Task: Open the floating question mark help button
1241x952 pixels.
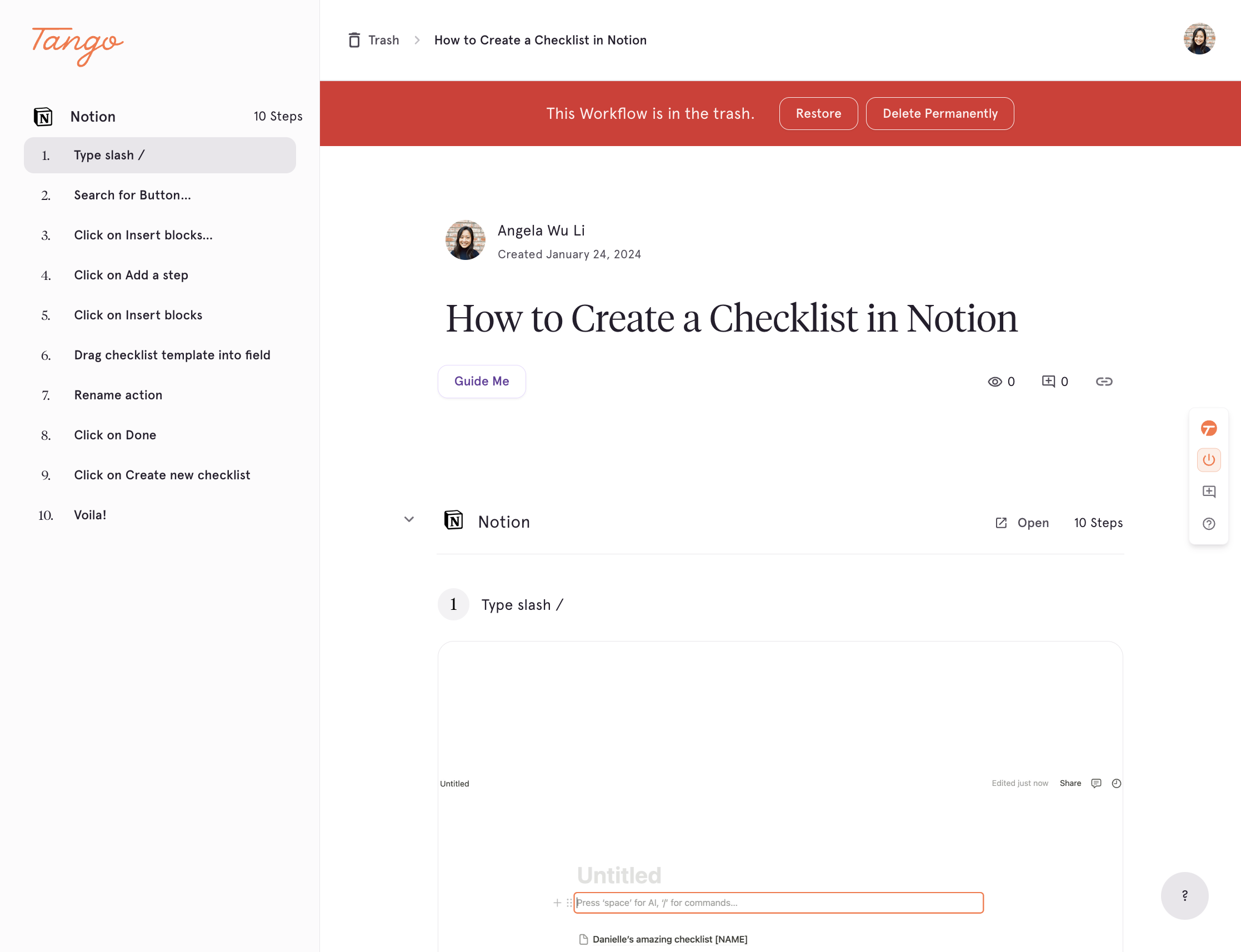Action: 1184,895
